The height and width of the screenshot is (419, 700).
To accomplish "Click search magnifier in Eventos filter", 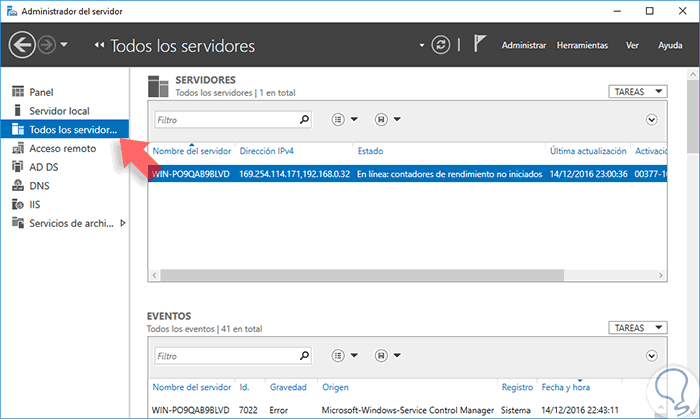I will [x=304, y=356].
